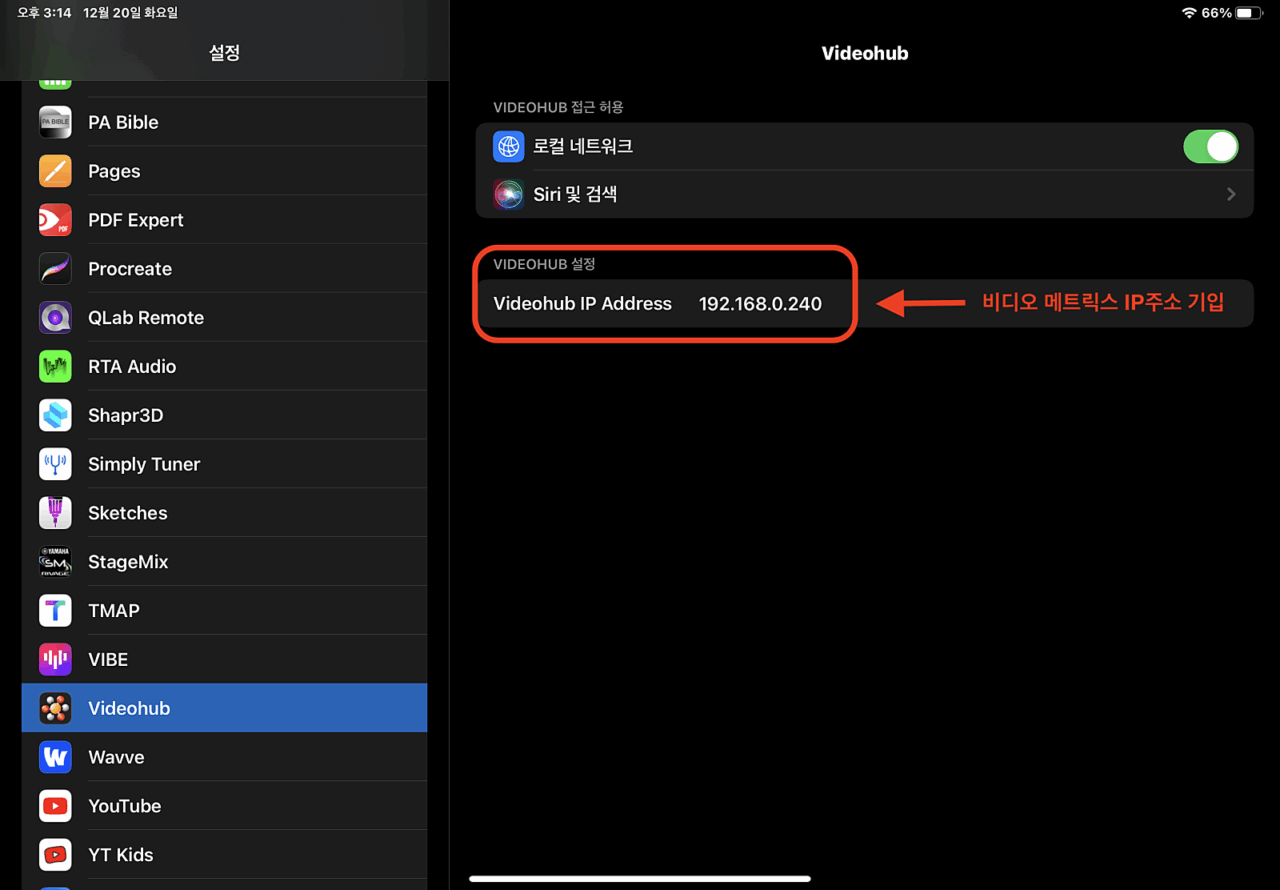Click the Videohub app icon in sidebar

pos(55,708)
